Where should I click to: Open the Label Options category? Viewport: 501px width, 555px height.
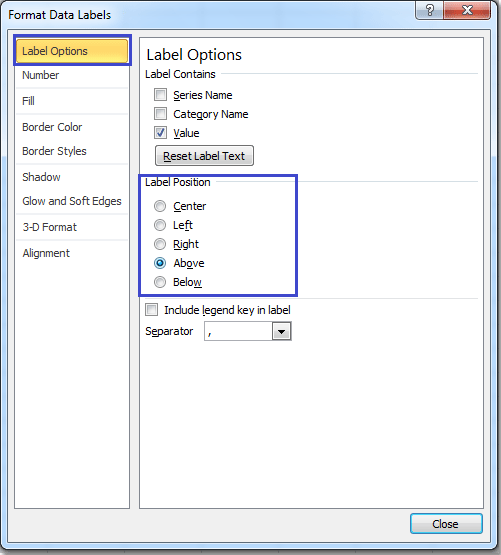pyautogui.click(x=72, y=51)
